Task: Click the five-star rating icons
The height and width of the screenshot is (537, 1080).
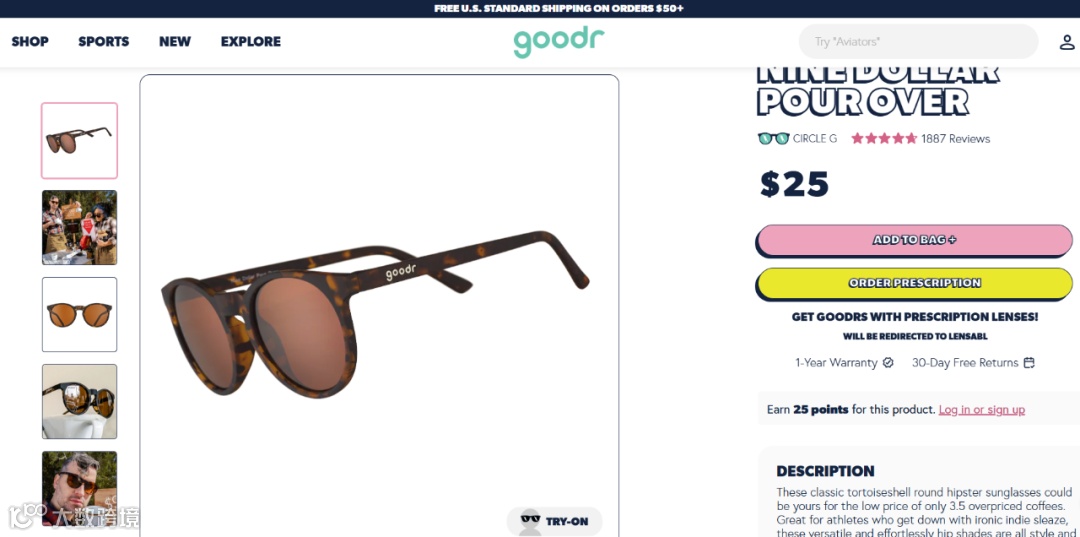Action: [884, 138]
